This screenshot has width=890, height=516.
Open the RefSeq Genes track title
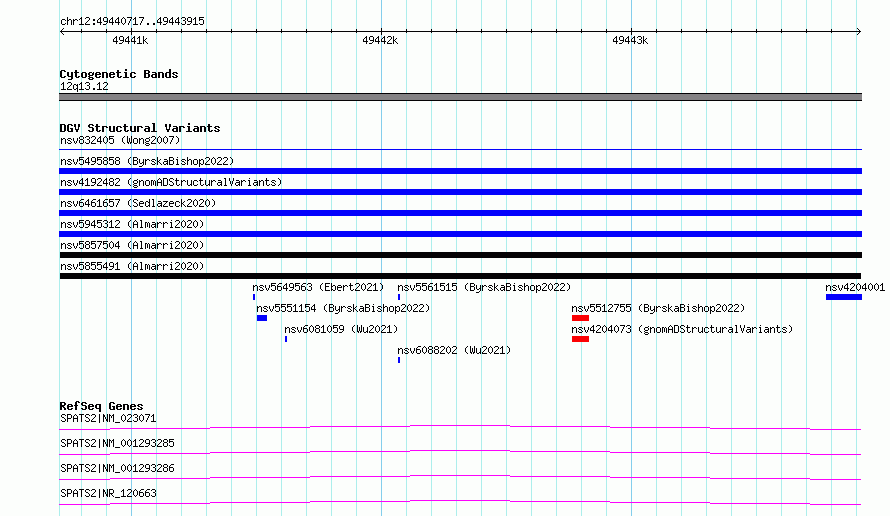click(x=101, y=406)
